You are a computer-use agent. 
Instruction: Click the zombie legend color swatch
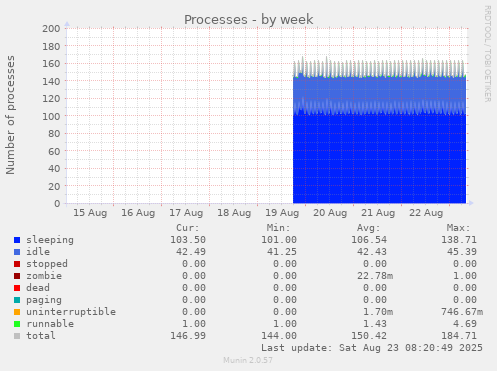click(x=17, y=276)
